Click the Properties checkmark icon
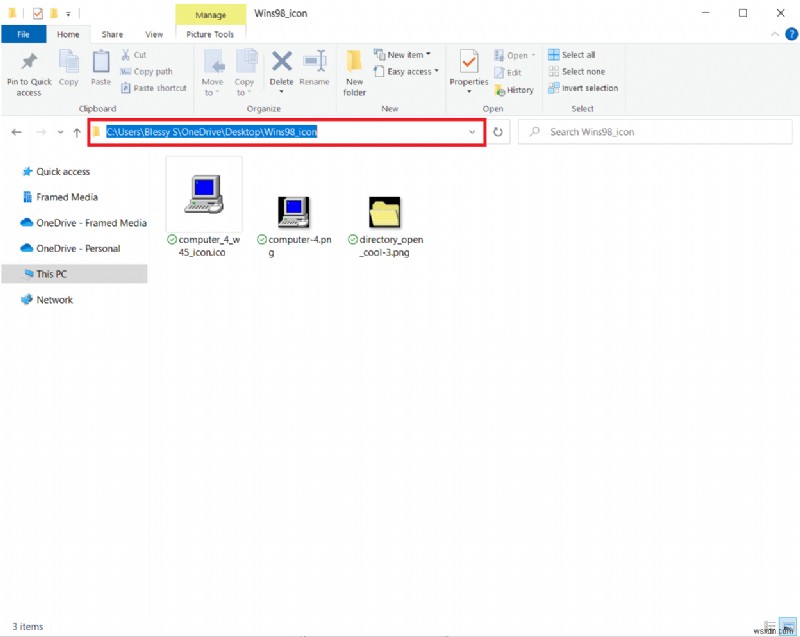 click(468, 62)
